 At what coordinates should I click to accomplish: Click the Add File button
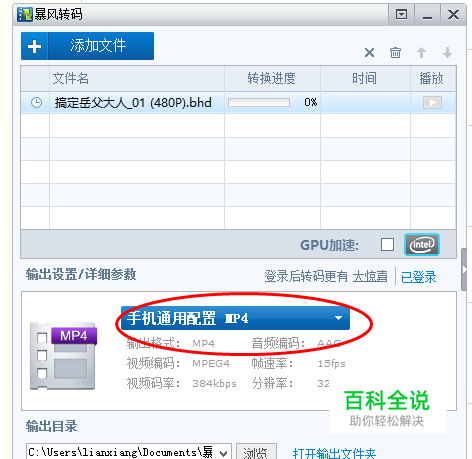[x=87, y=46]
